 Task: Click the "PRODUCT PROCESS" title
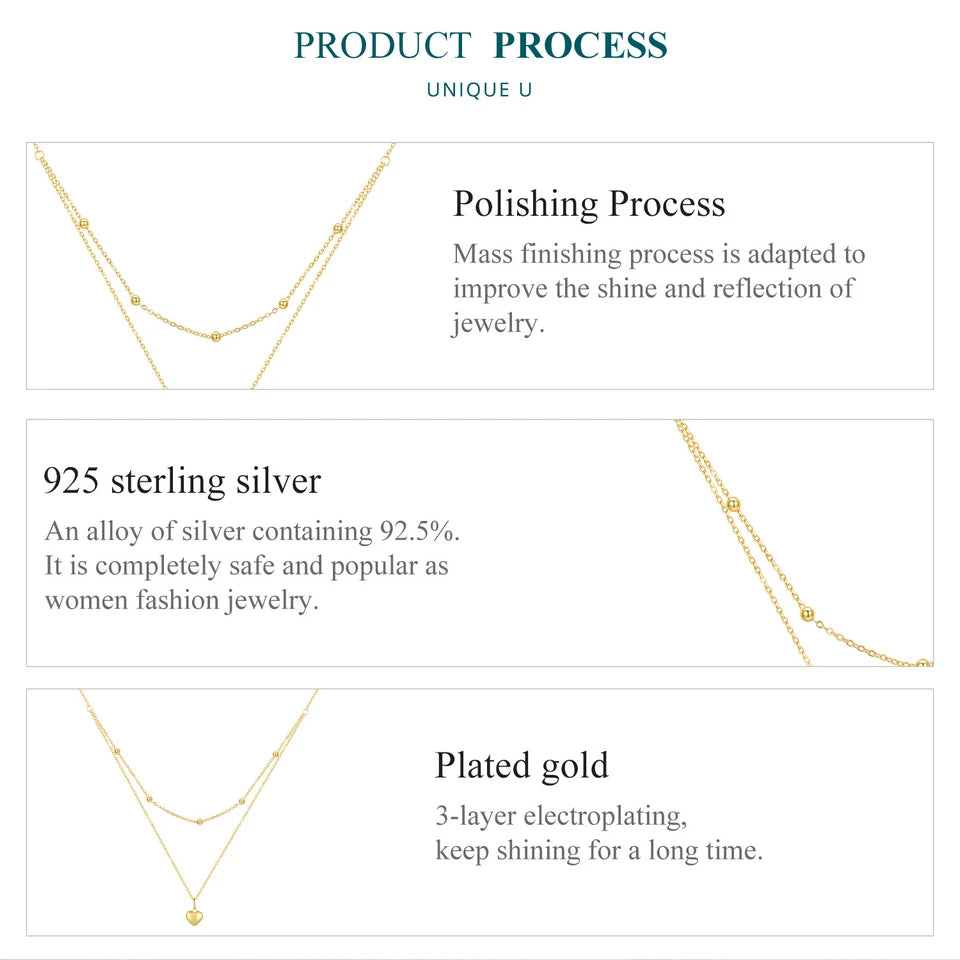pyautogui.click(x=480, y=46)
